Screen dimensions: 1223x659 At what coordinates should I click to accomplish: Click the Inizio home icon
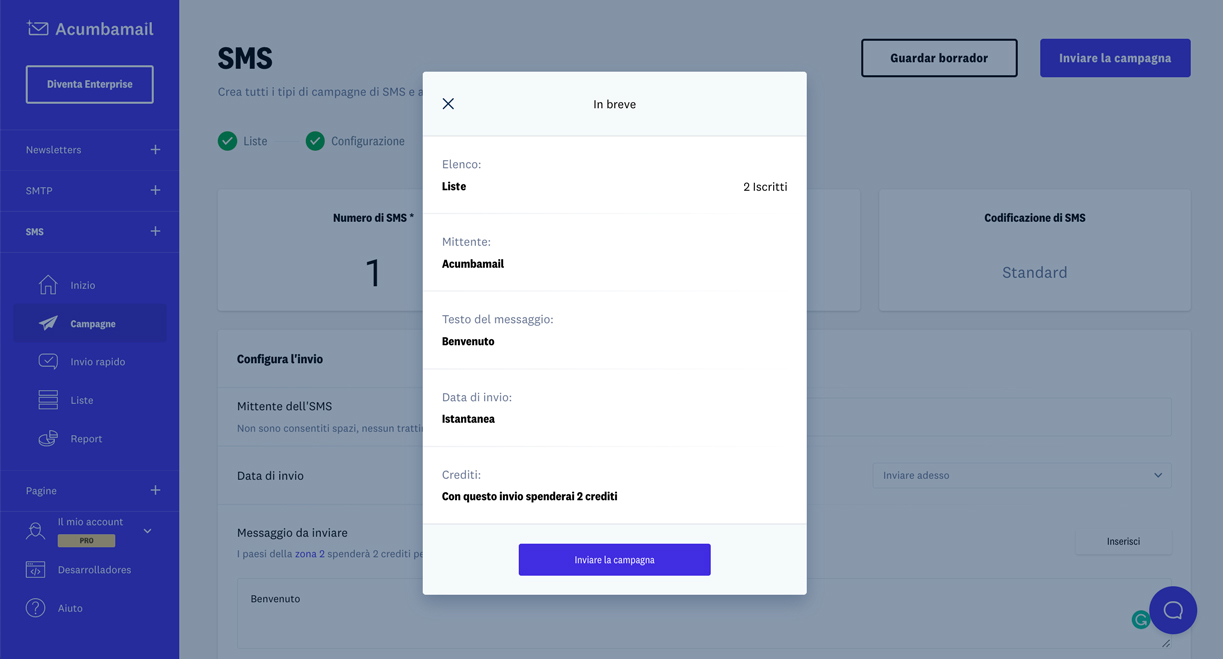tap(48, 285)
